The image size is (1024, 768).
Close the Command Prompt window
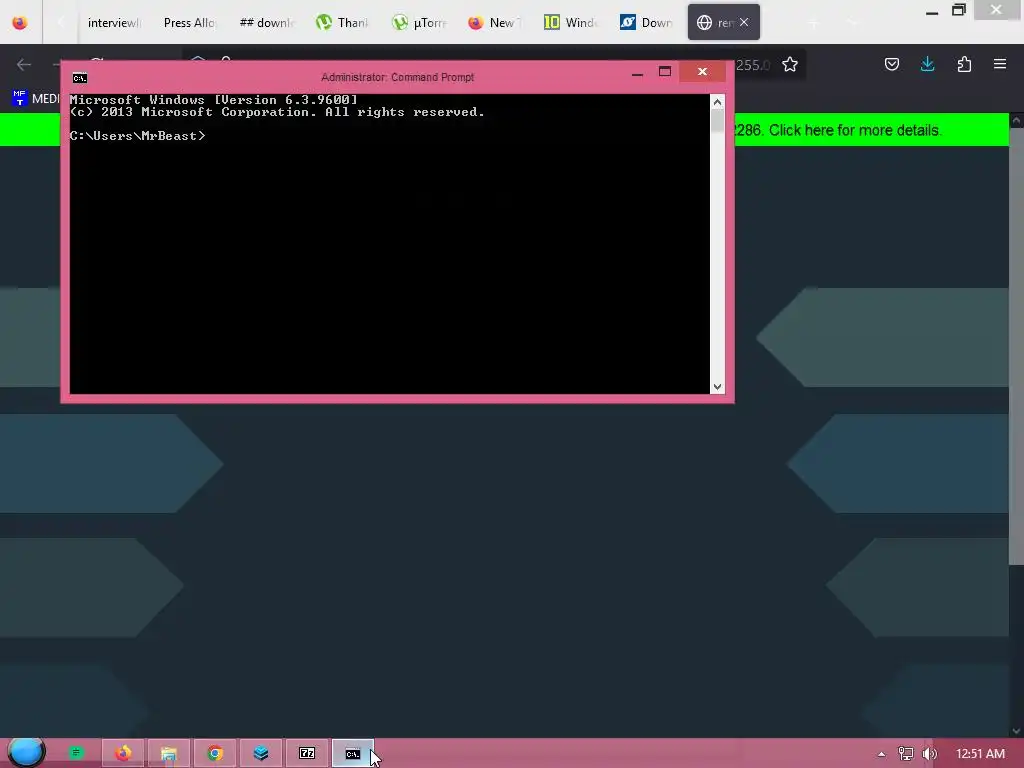click(702, 72)
